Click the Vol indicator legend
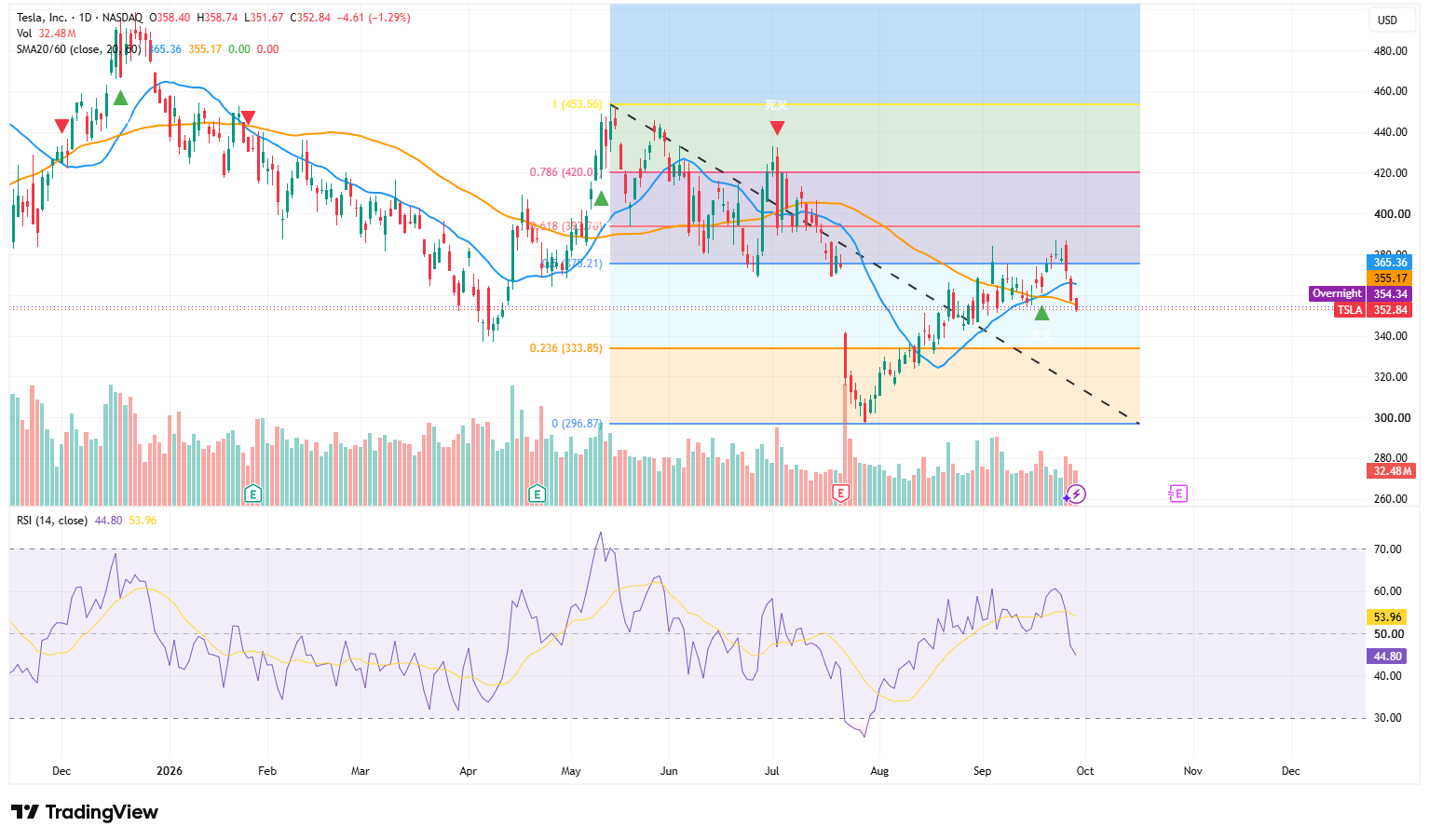1429x840 pixels. click(x=47, y=34)
